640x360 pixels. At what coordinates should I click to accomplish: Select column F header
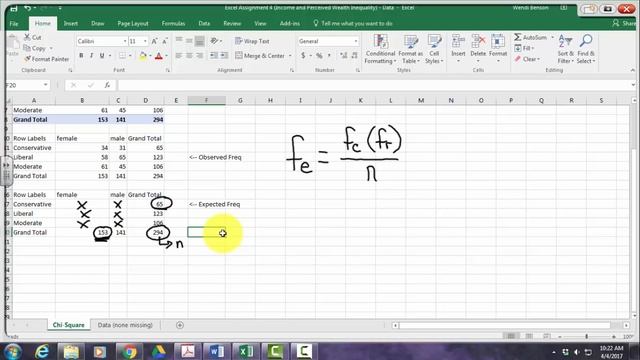click(x=207, y=100)
